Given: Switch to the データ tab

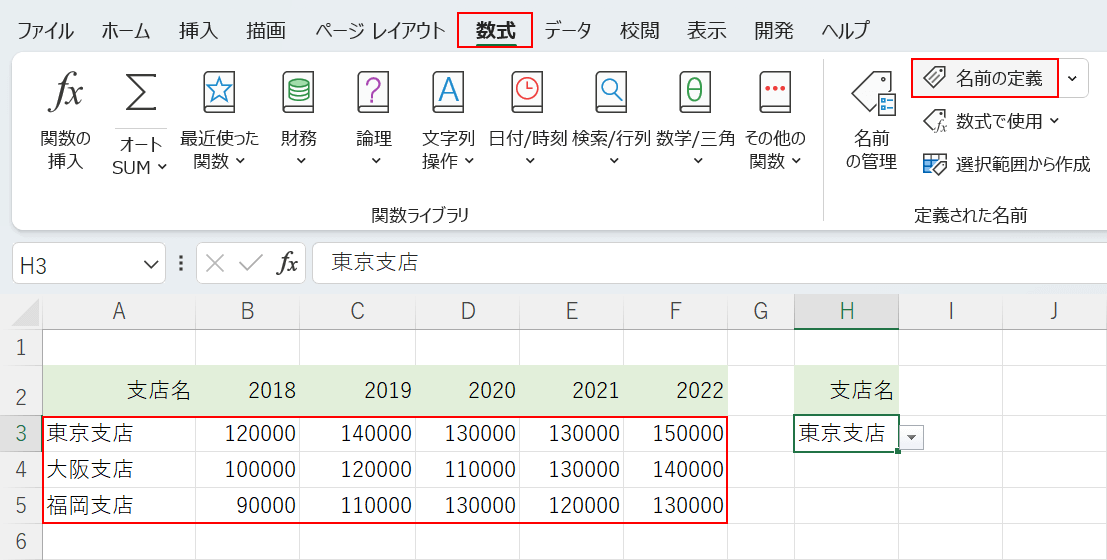Looking at the screenshot, I should coord(567,30).
